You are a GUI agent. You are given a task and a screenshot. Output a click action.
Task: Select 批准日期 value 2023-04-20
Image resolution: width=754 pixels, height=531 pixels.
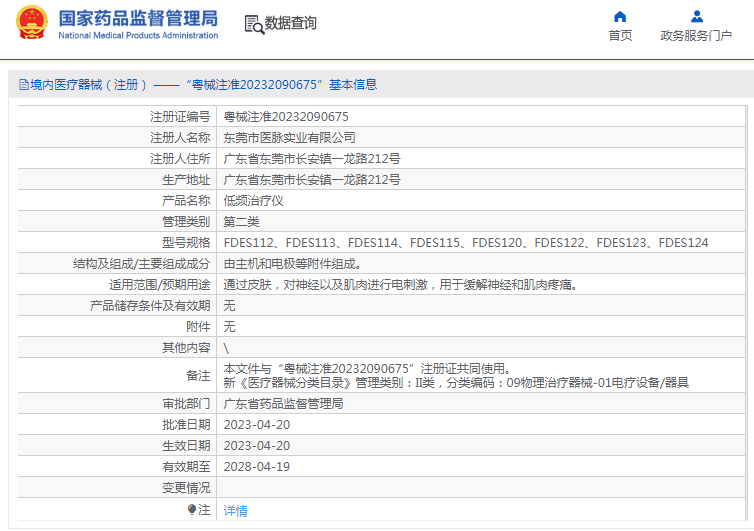pyautogui.click(x=257, y=425)
